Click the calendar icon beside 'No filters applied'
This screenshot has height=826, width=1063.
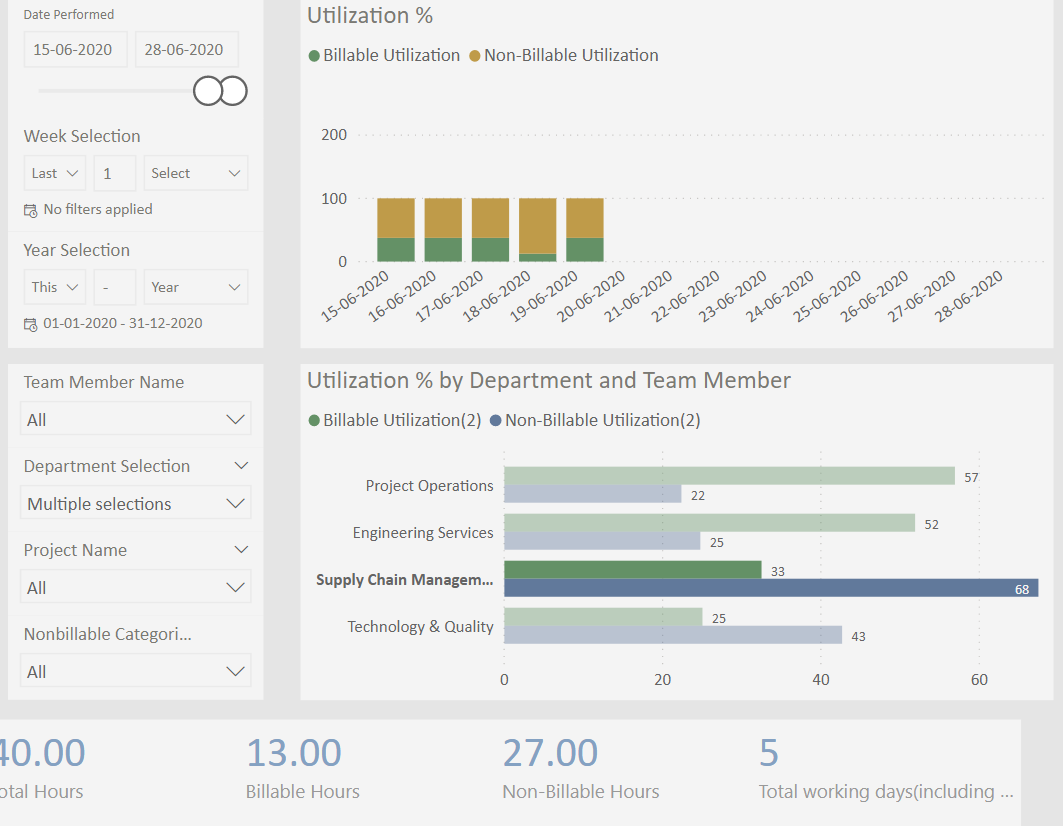coord(31,210)
